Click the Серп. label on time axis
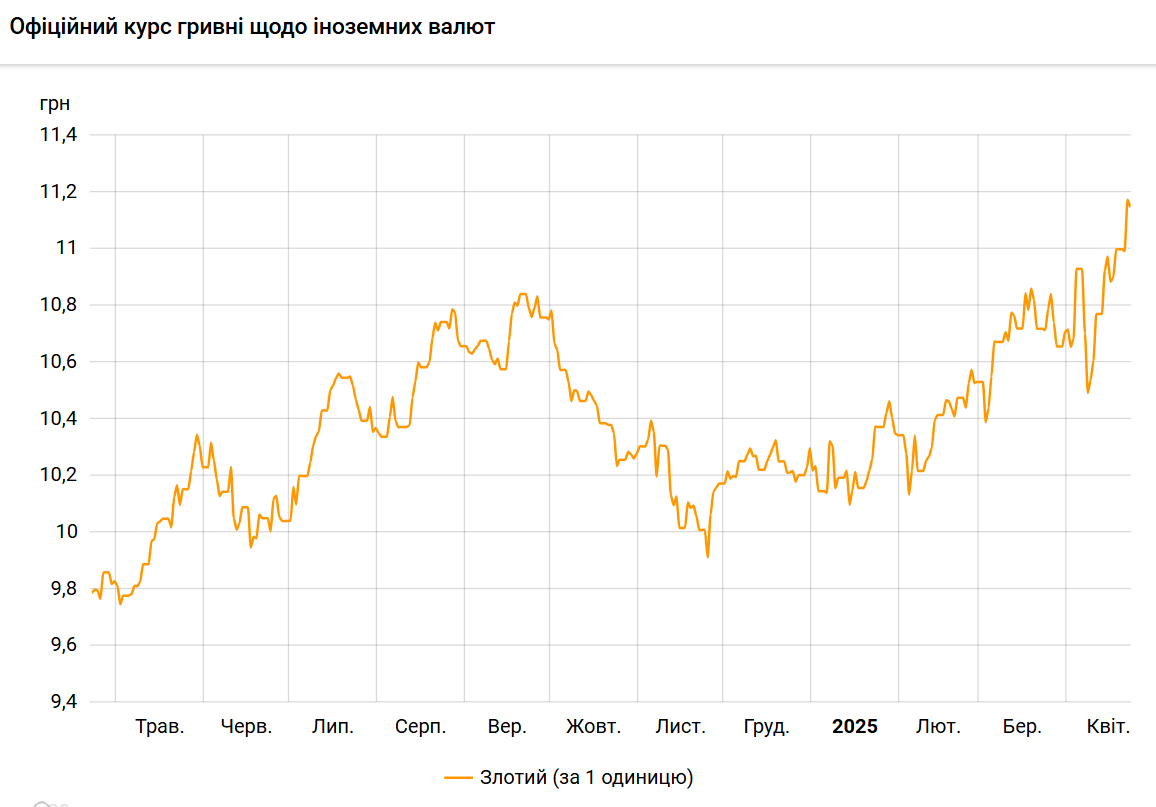The width and height of the screenshot is (1156, 807). [420, 727]
